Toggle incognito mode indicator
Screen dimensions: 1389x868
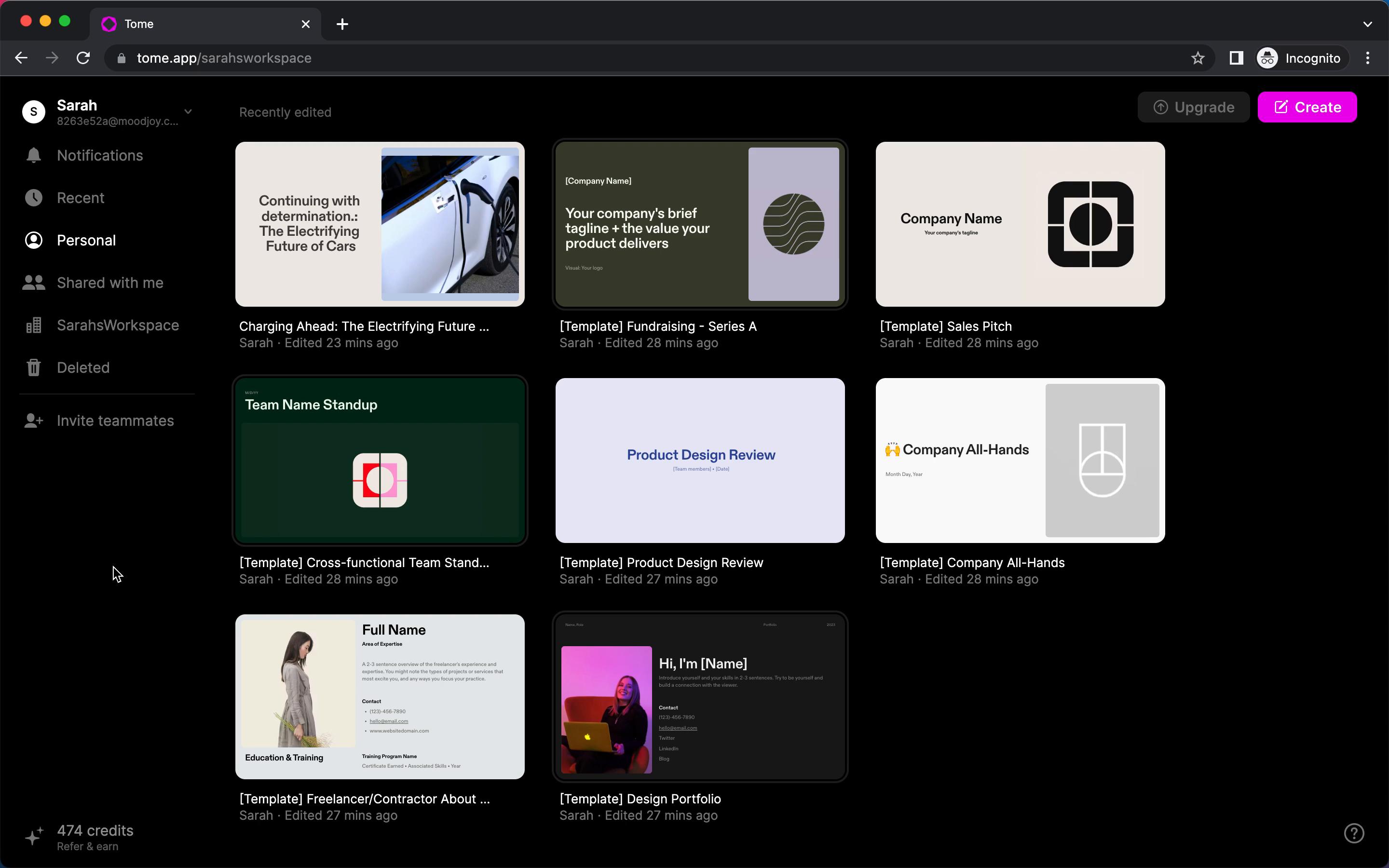(x=1300, y=58)
